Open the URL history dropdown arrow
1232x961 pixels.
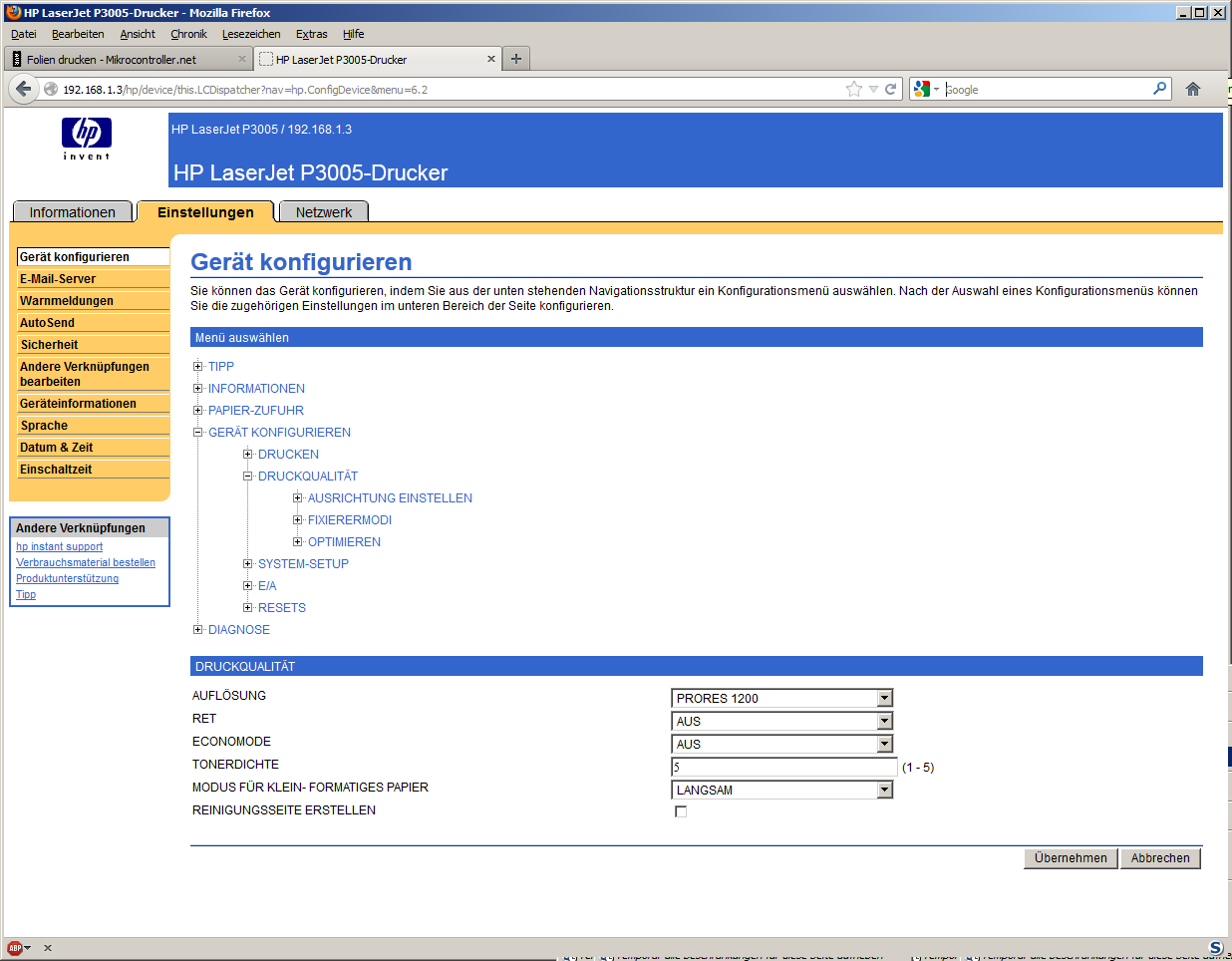pos(874,89)
